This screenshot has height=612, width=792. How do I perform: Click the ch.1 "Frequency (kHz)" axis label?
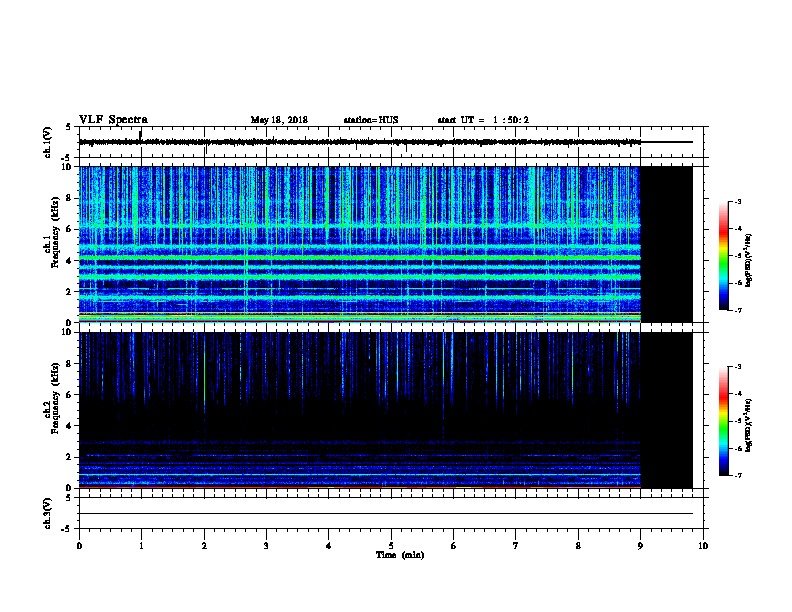(x=55, y=232)
